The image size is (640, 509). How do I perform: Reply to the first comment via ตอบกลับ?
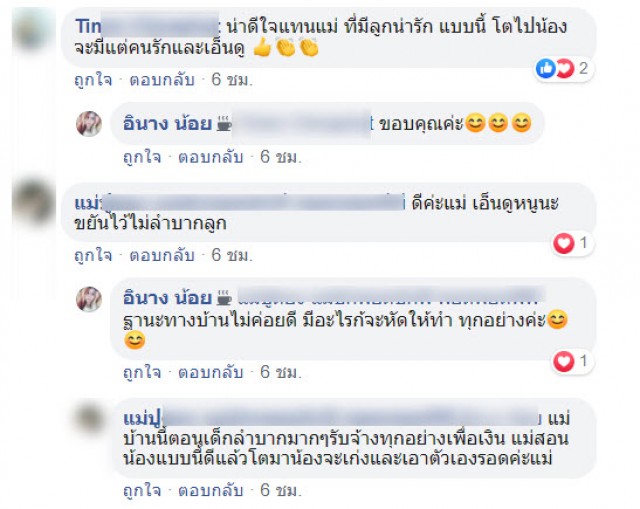point(162,80)
